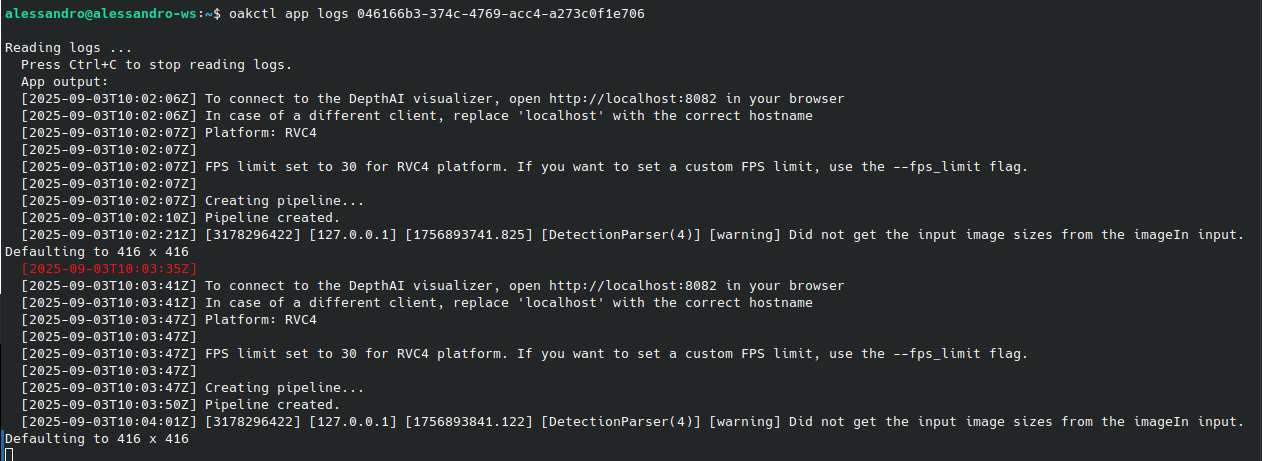Click the first '[warning]' label
The width and height of the screenshot is (1262, 461).
coord(745,235)
